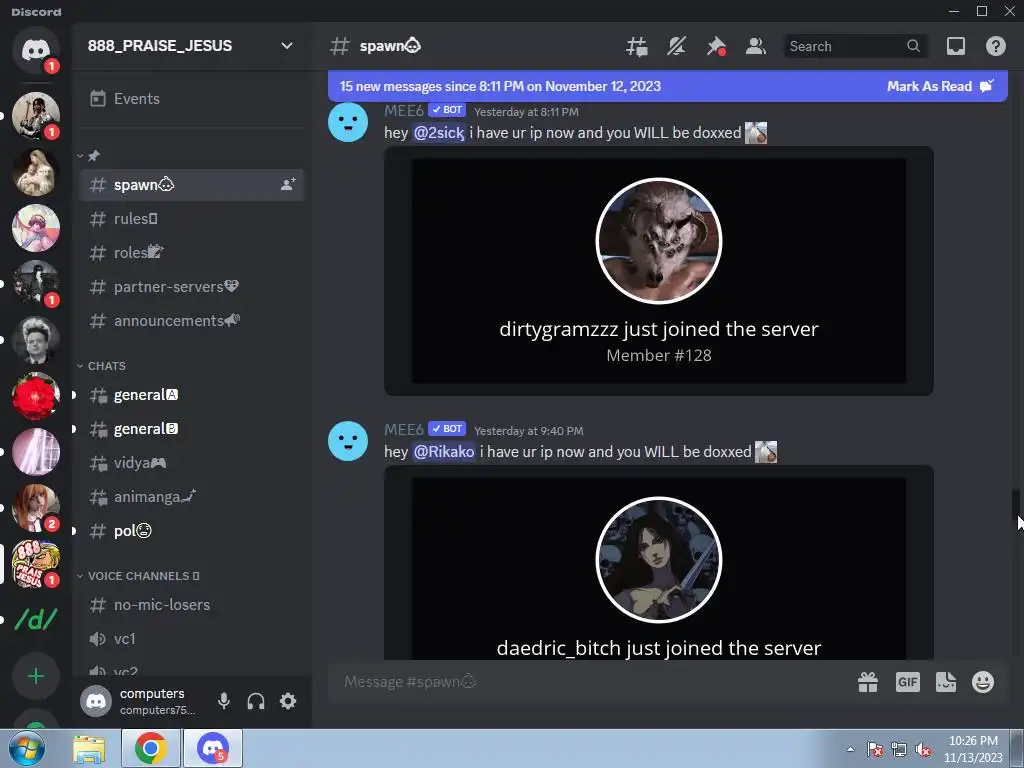Open the black-and-white man portrait server icon
This screenshot has height=768, width=1024.
click(36, 340)
